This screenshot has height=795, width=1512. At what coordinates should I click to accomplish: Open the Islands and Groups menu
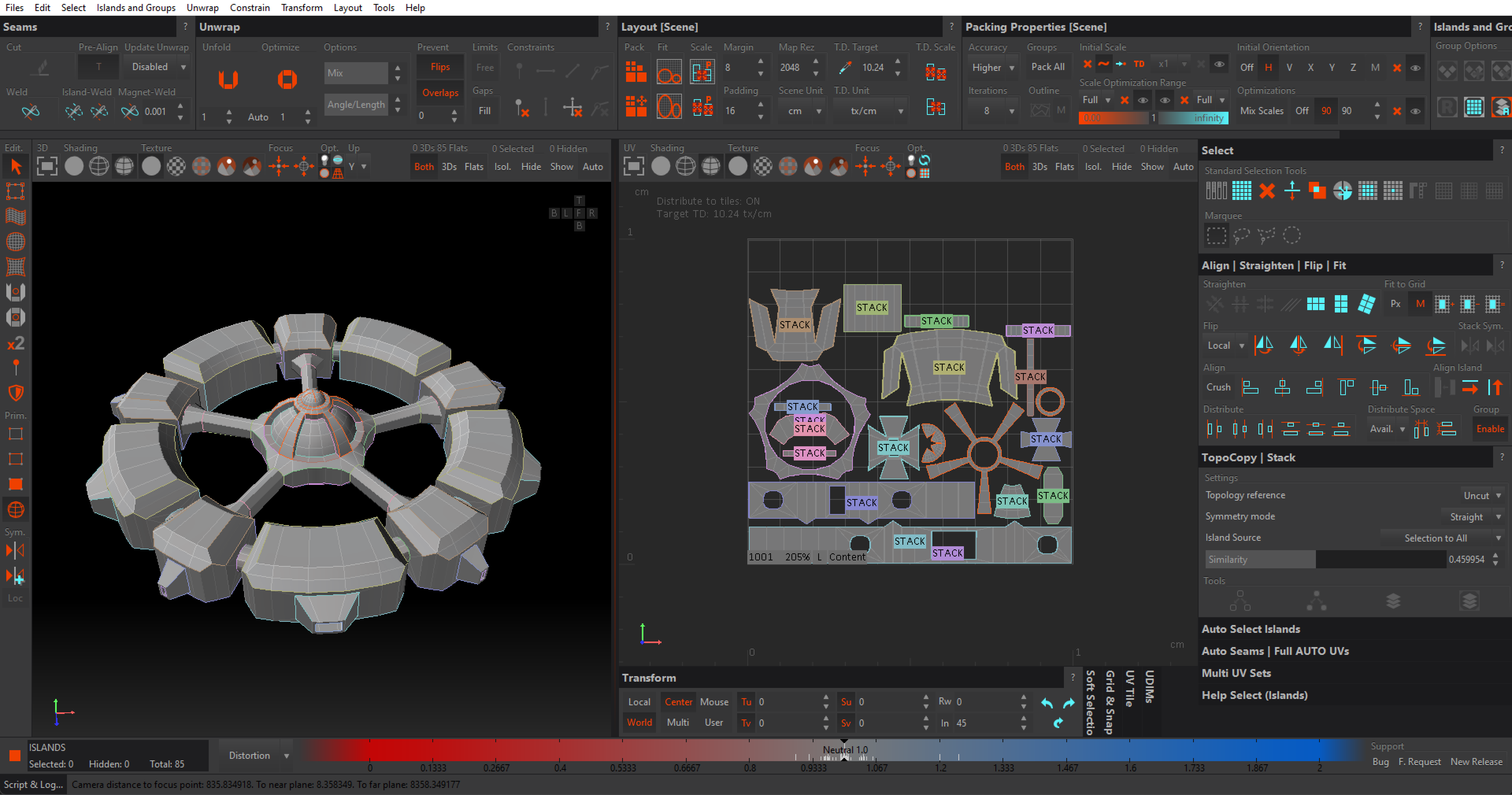pos(136,7)
